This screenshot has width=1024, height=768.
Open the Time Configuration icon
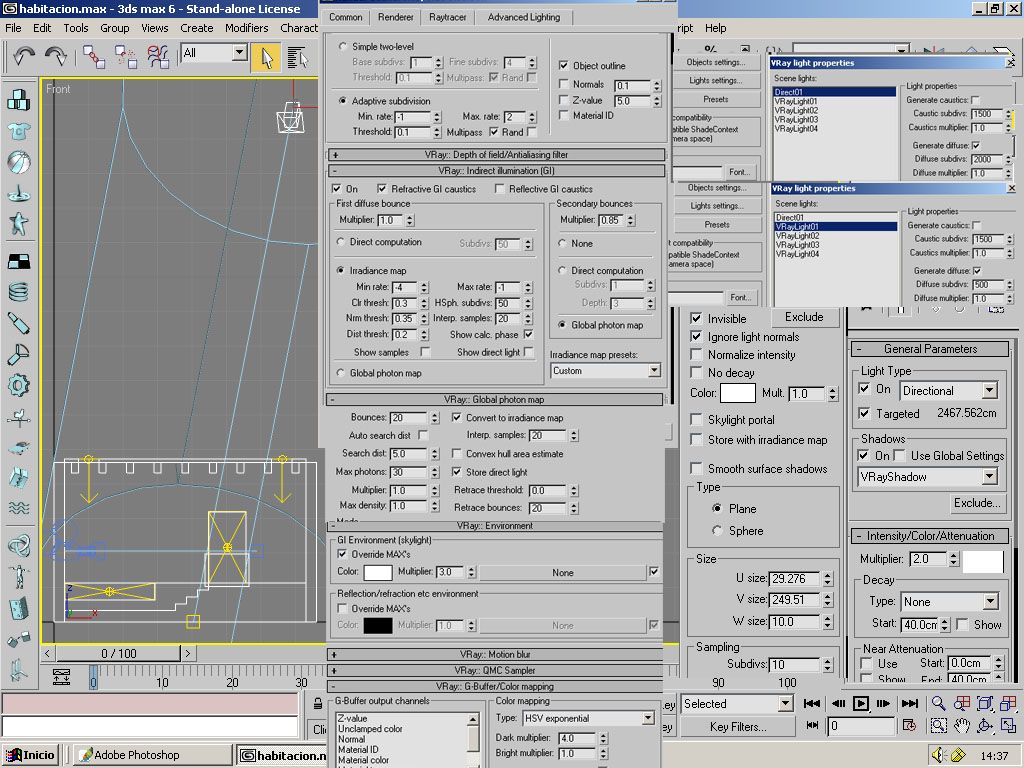pyautogui.click(x=909, y=726)
